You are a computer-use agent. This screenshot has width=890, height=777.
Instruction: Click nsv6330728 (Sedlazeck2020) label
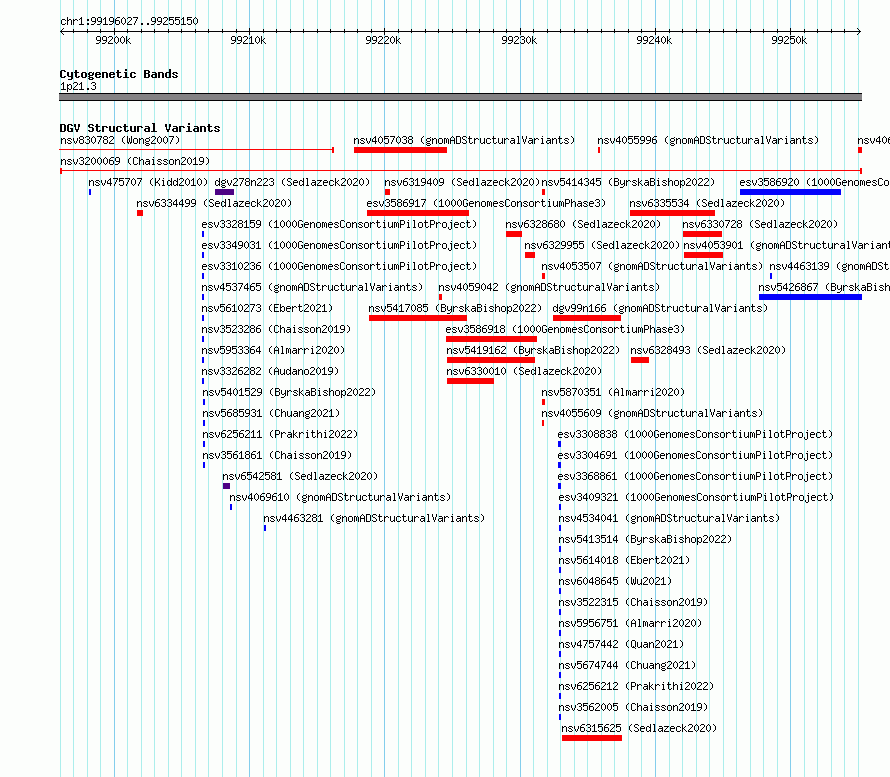[760, 224]
